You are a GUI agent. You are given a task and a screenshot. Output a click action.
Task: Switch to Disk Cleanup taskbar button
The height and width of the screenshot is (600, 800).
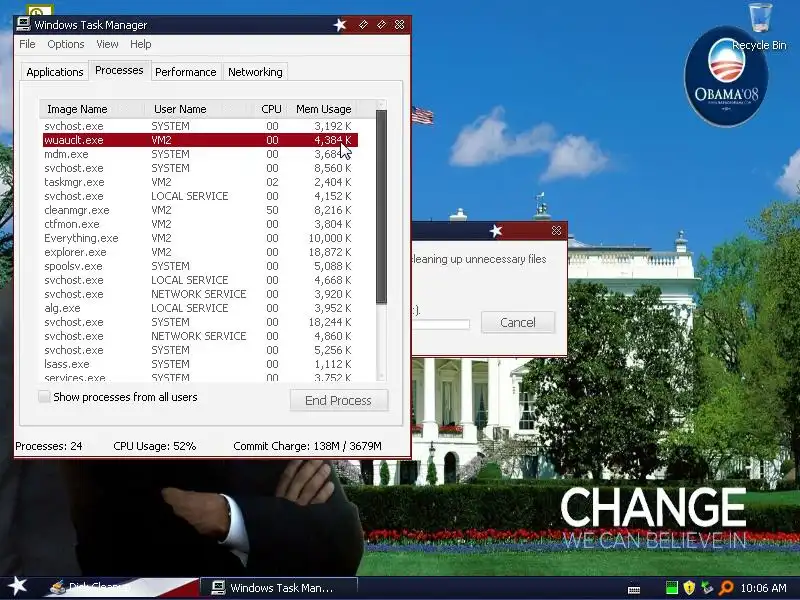122,587
